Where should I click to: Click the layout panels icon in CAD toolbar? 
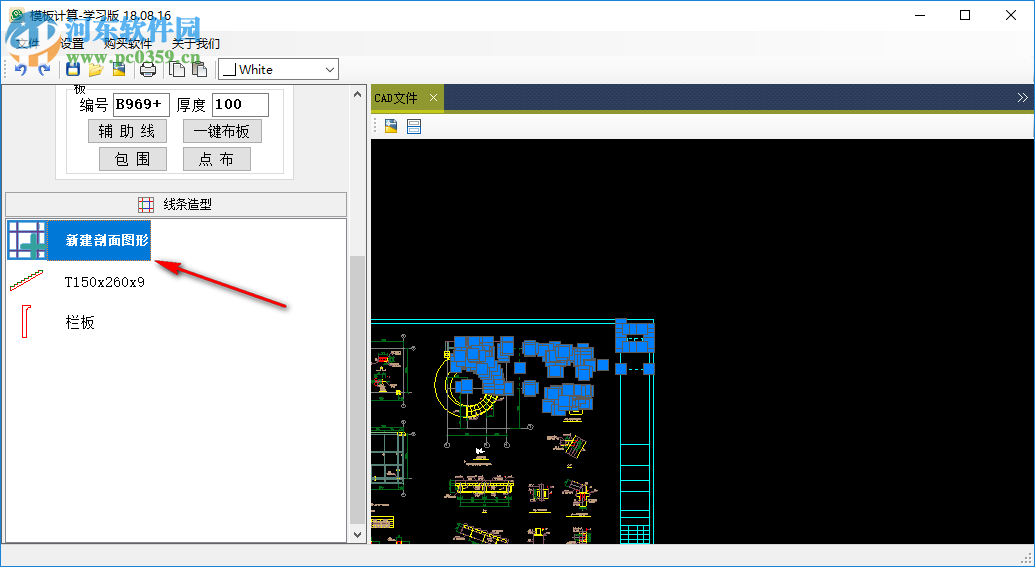pos(414,126)
